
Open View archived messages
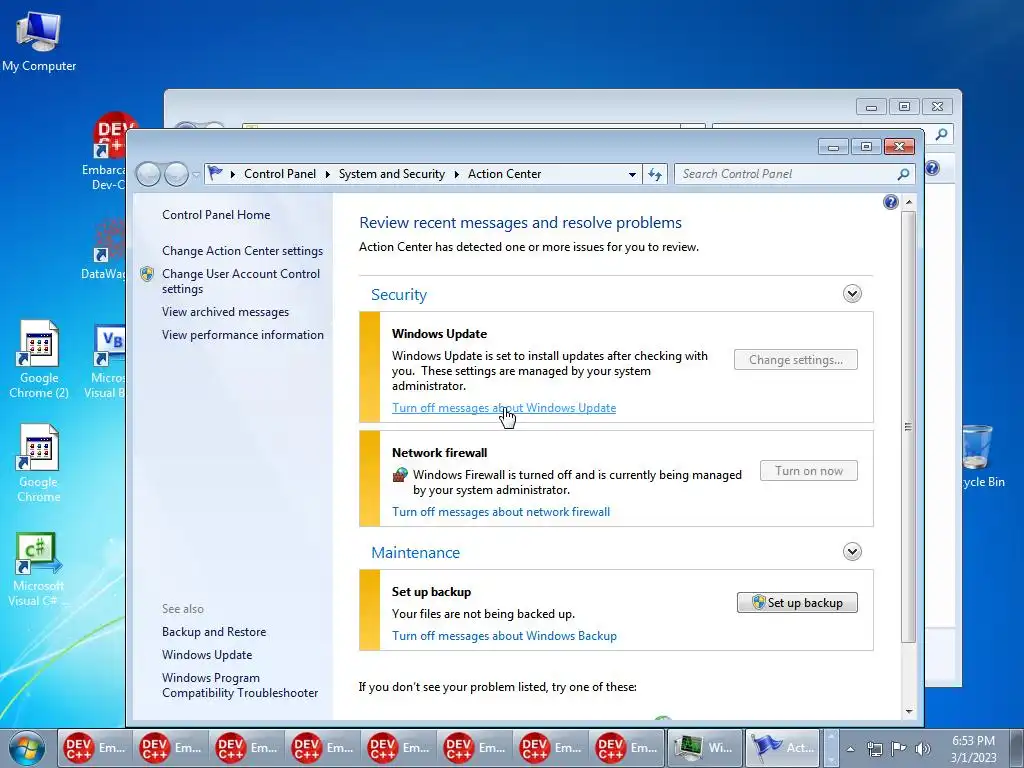tap(225, 312)
